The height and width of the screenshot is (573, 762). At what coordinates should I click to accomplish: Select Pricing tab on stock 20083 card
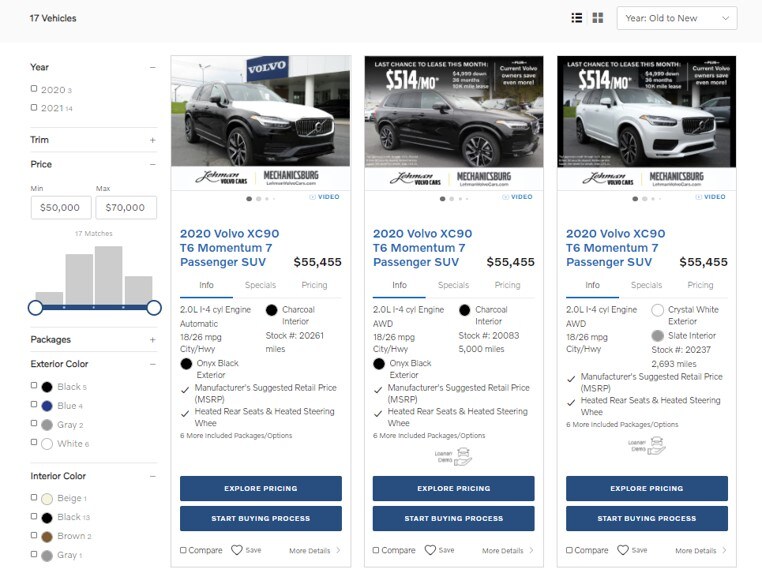507,285
